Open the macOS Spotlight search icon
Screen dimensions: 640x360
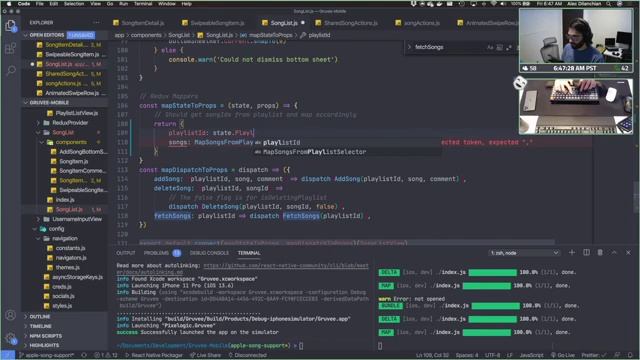[x=609, y=4]
